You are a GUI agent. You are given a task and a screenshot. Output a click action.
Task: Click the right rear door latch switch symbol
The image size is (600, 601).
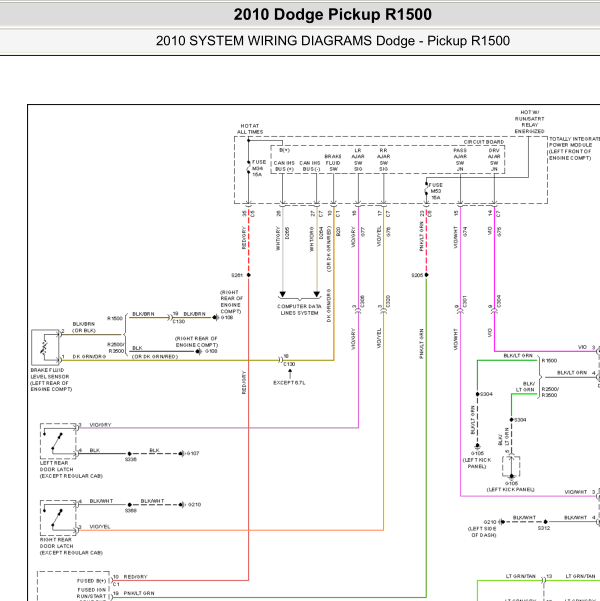click(x=58, y=518)
